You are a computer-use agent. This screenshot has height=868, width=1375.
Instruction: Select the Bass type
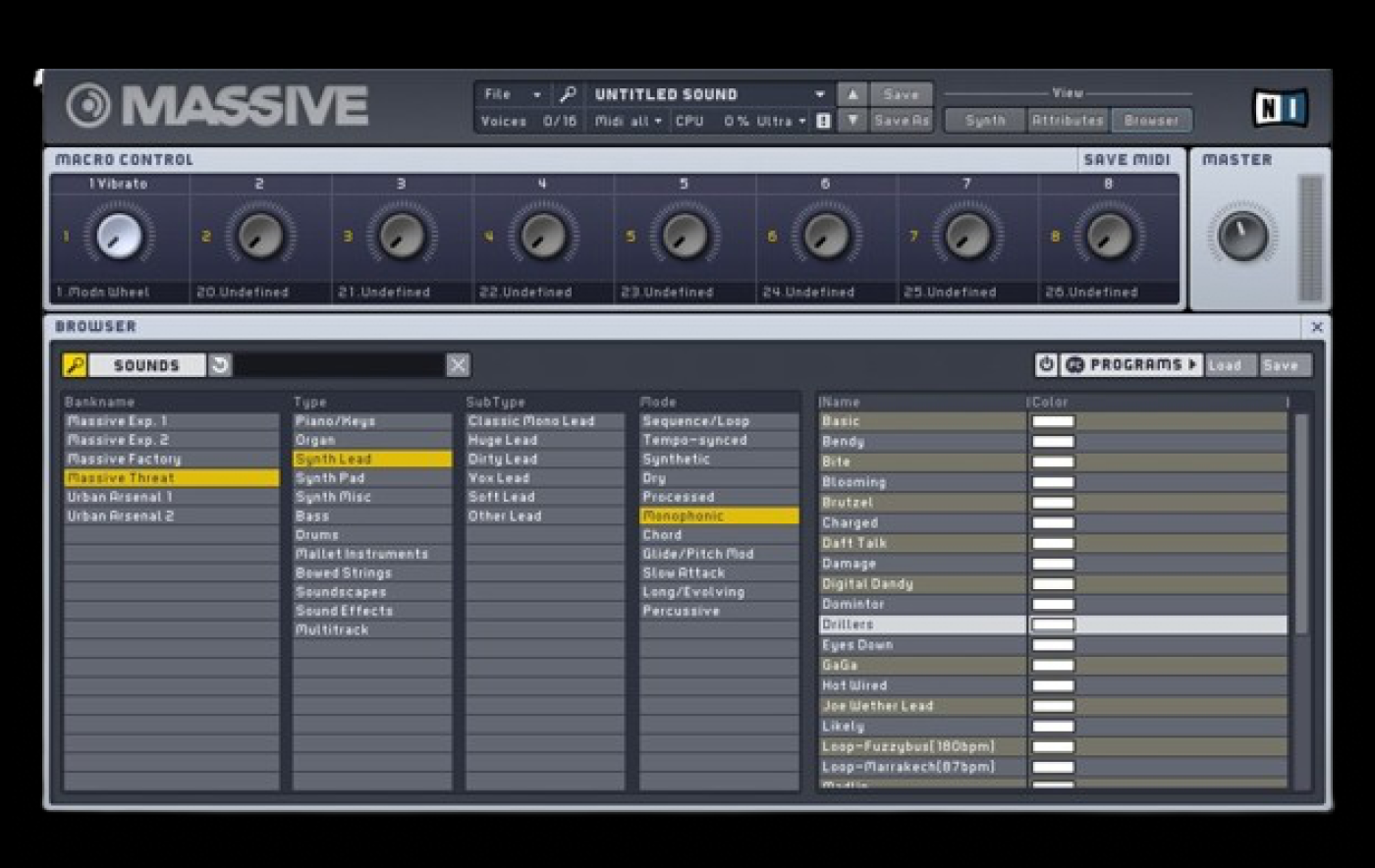coord(372,515)
